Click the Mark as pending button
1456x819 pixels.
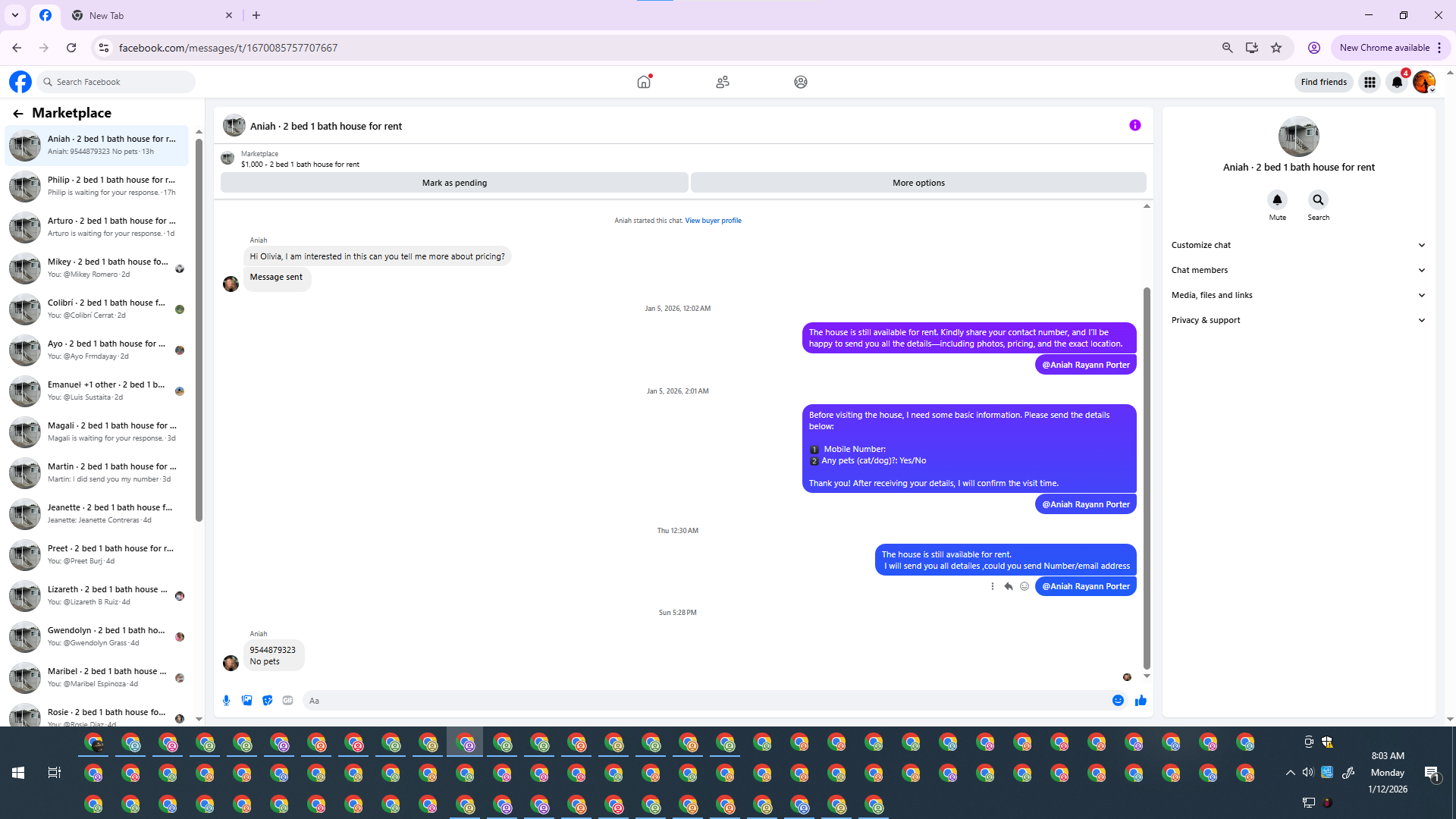(x=454, y=183)
